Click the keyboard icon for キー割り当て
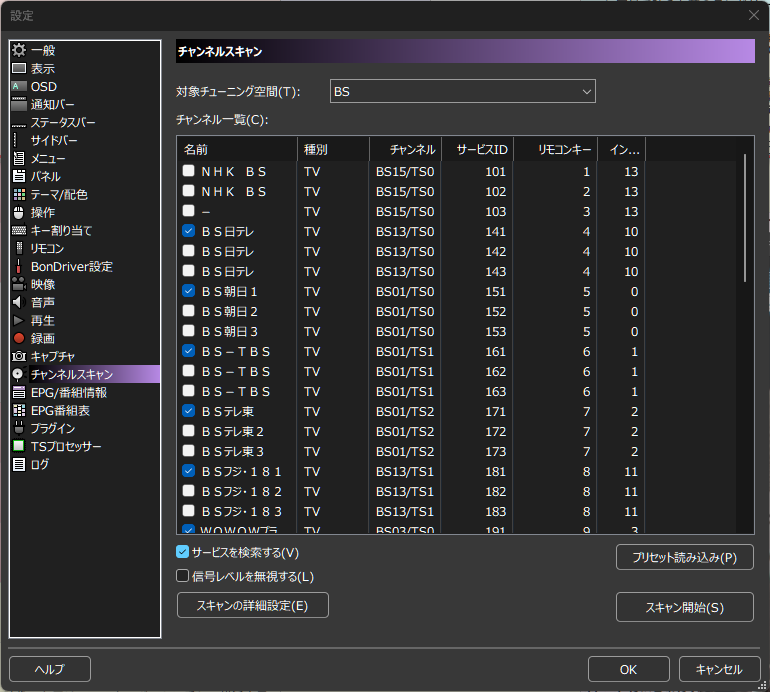 point(19,230)
